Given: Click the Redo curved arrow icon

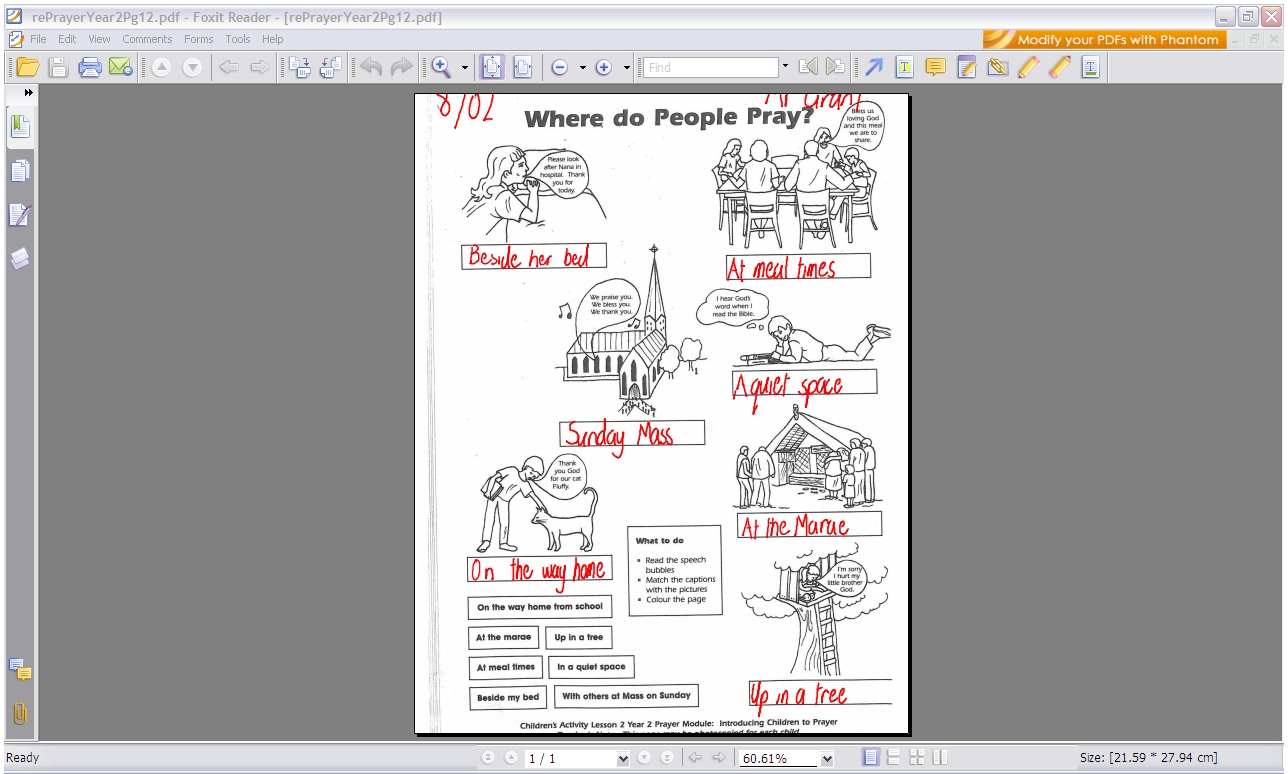Looking at the screenshot, I should point(401,67).
